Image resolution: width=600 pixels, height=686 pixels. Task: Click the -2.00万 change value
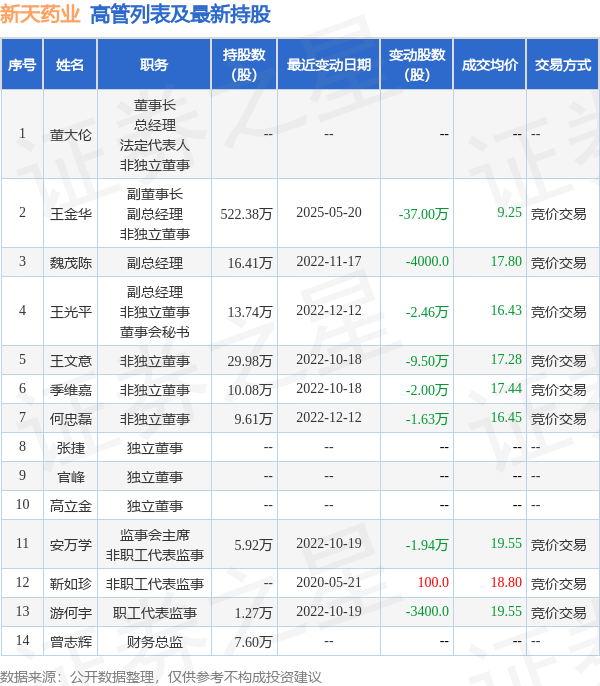[427, 389]
